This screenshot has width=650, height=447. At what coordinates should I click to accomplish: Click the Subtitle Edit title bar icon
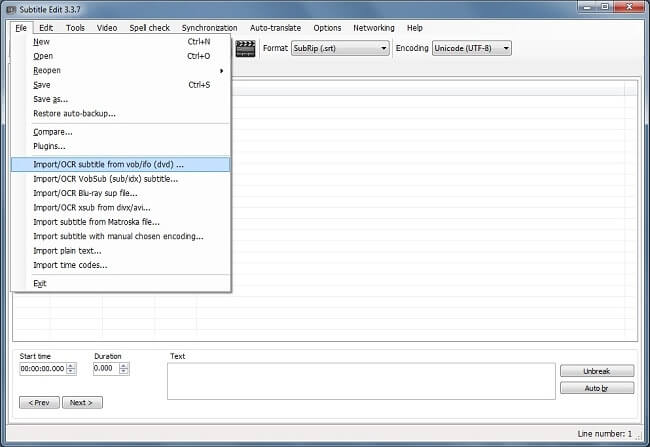[10, 9]
